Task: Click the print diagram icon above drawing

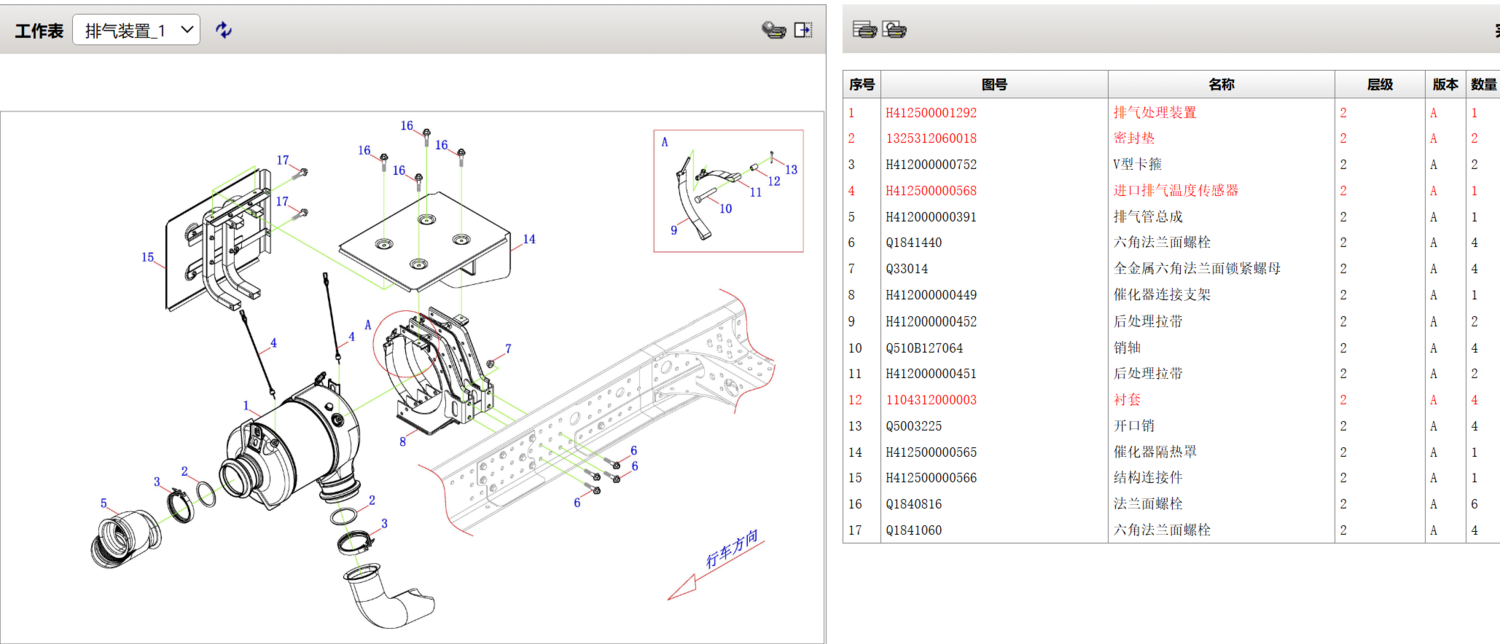Action: point(773,30)
